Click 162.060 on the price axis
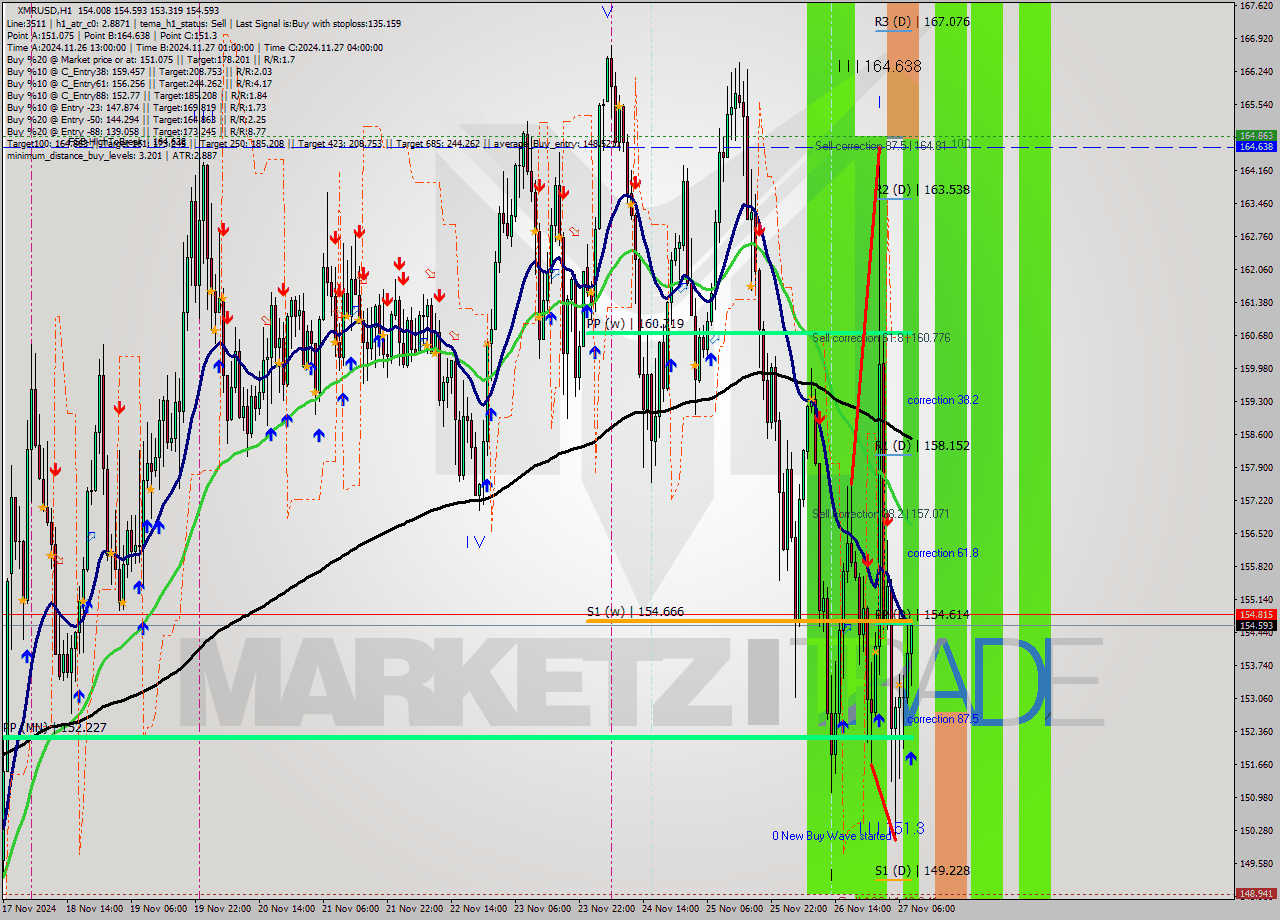Viewport: 1280px width, 920px height. tap(1255, 270)
